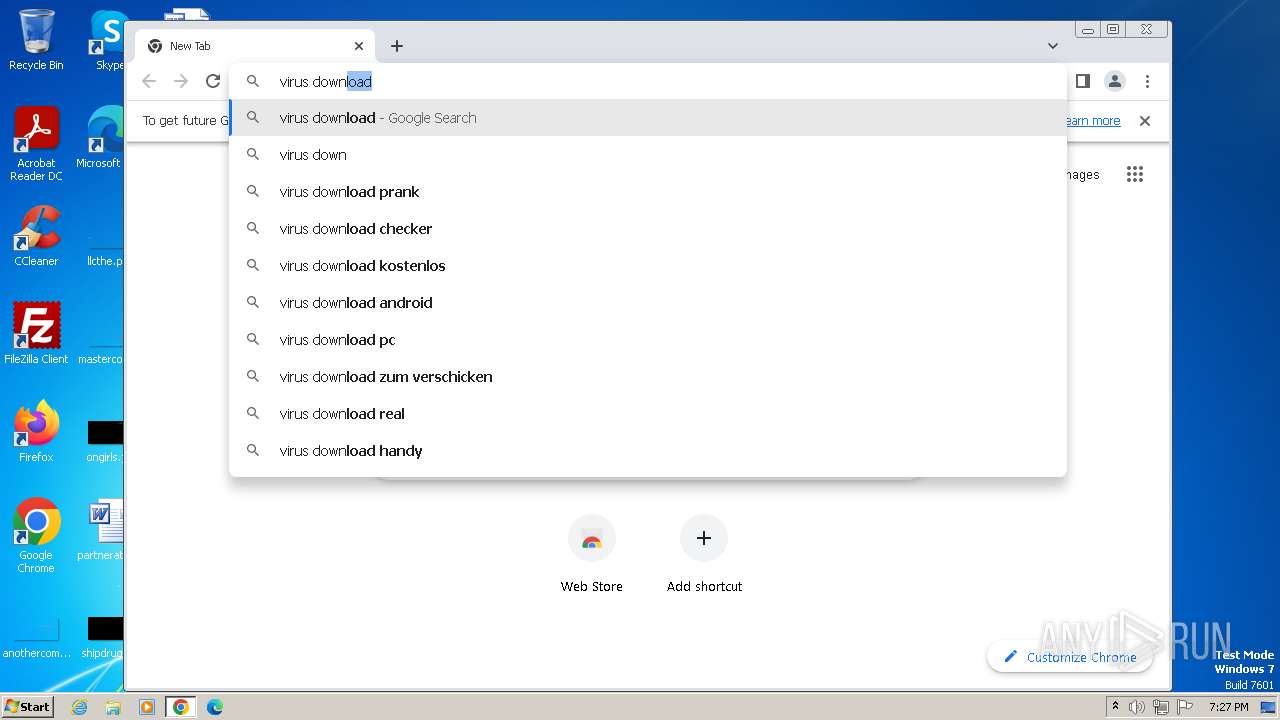Go forward using the forward arrow
1280x720 pixels.
click(x=181, y=82)
